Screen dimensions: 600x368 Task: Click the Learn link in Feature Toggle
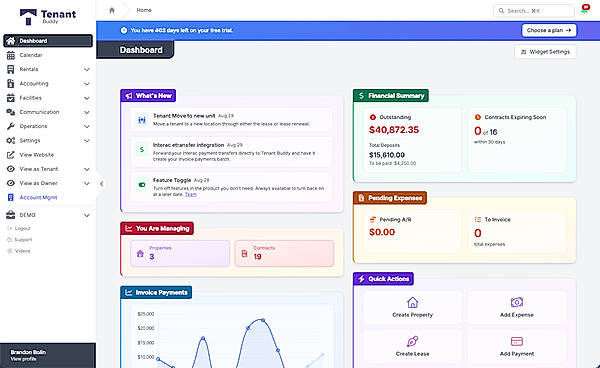tap(191, 194)
